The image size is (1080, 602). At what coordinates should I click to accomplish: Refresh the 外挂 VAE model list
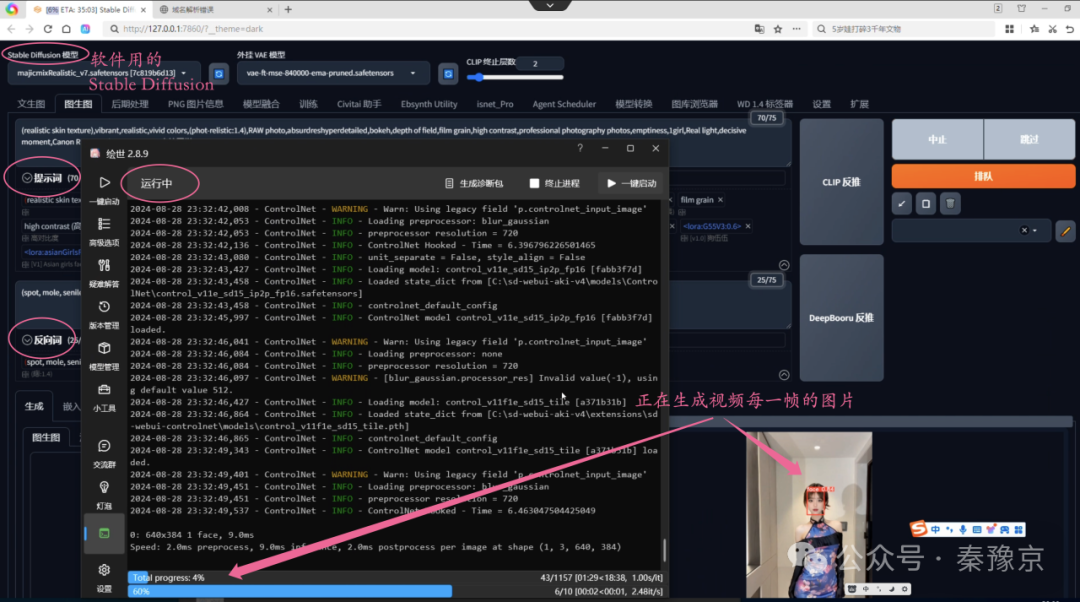coord(448,74)
